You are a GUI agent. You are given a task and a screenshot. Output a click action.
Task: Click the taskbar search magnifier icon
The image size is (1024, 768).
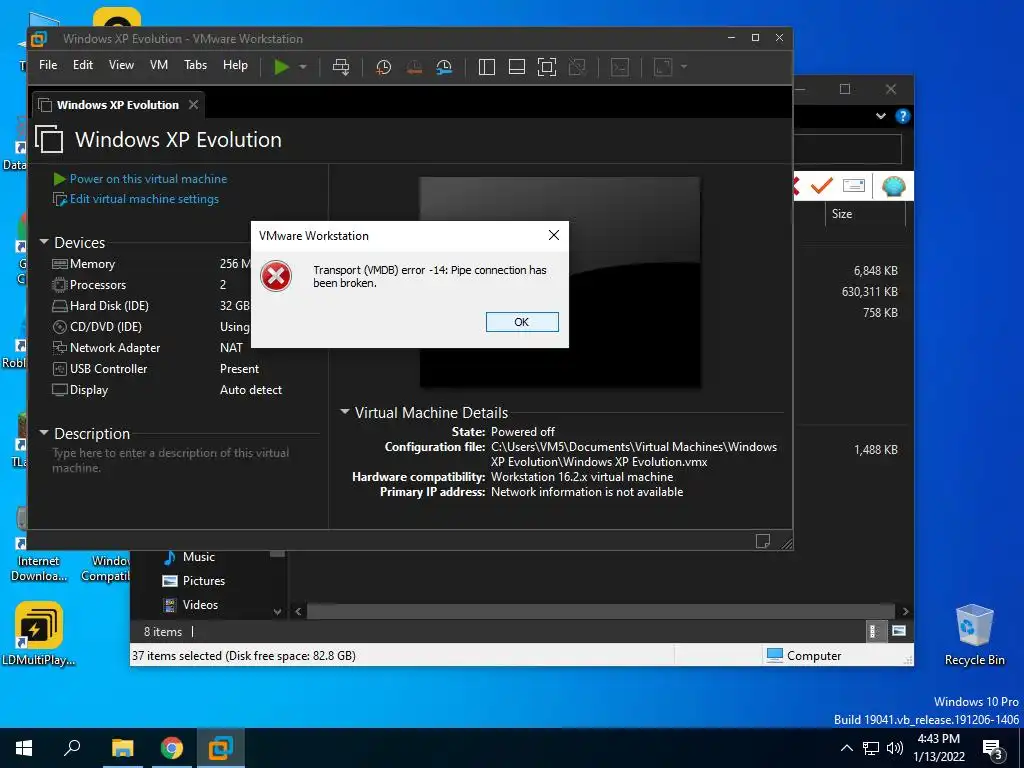pyautogui.click(x=72, y=748)
